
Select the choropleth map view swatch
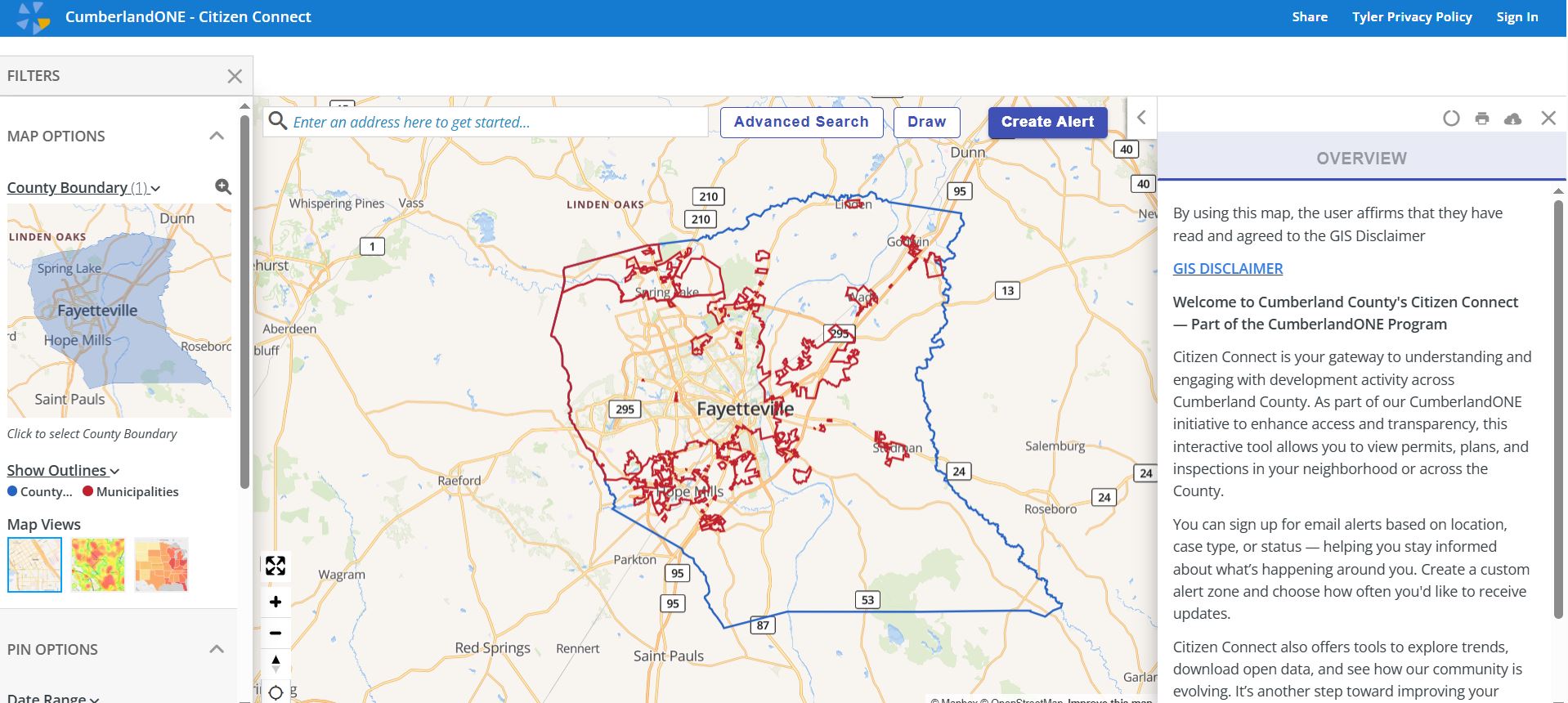pos(162,564)
